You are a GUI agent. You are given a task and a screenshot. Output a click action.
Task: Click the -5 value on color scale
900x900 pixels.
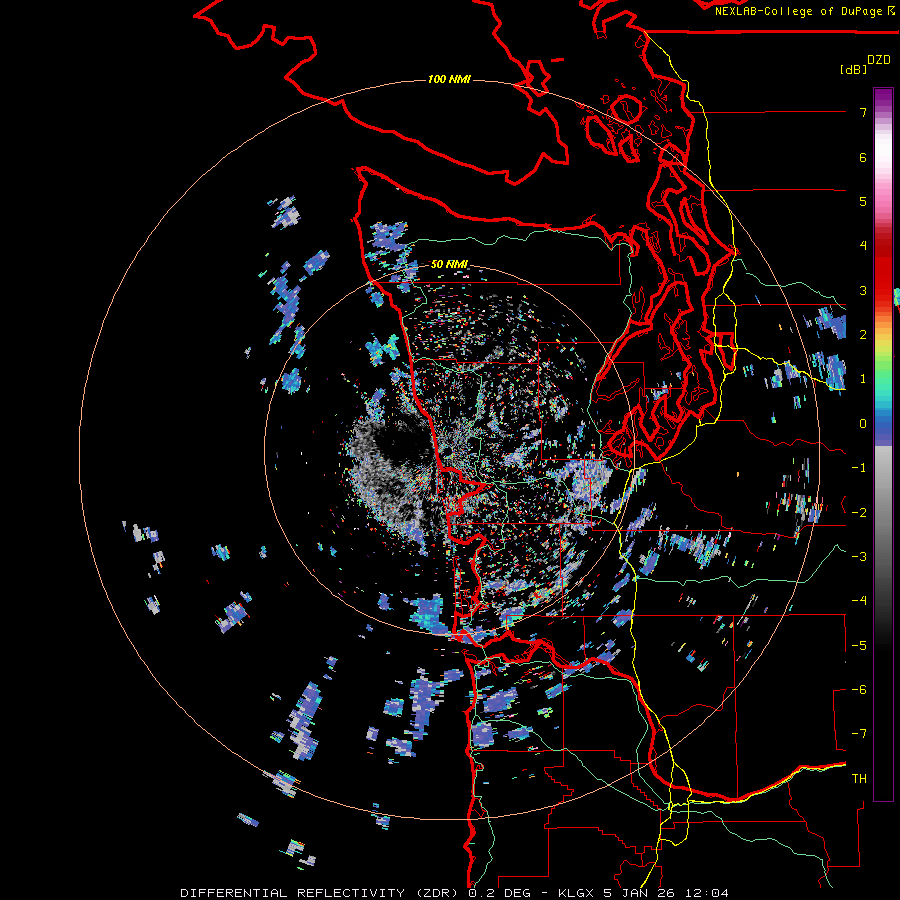pyautogui.click(x=859, y=645)
